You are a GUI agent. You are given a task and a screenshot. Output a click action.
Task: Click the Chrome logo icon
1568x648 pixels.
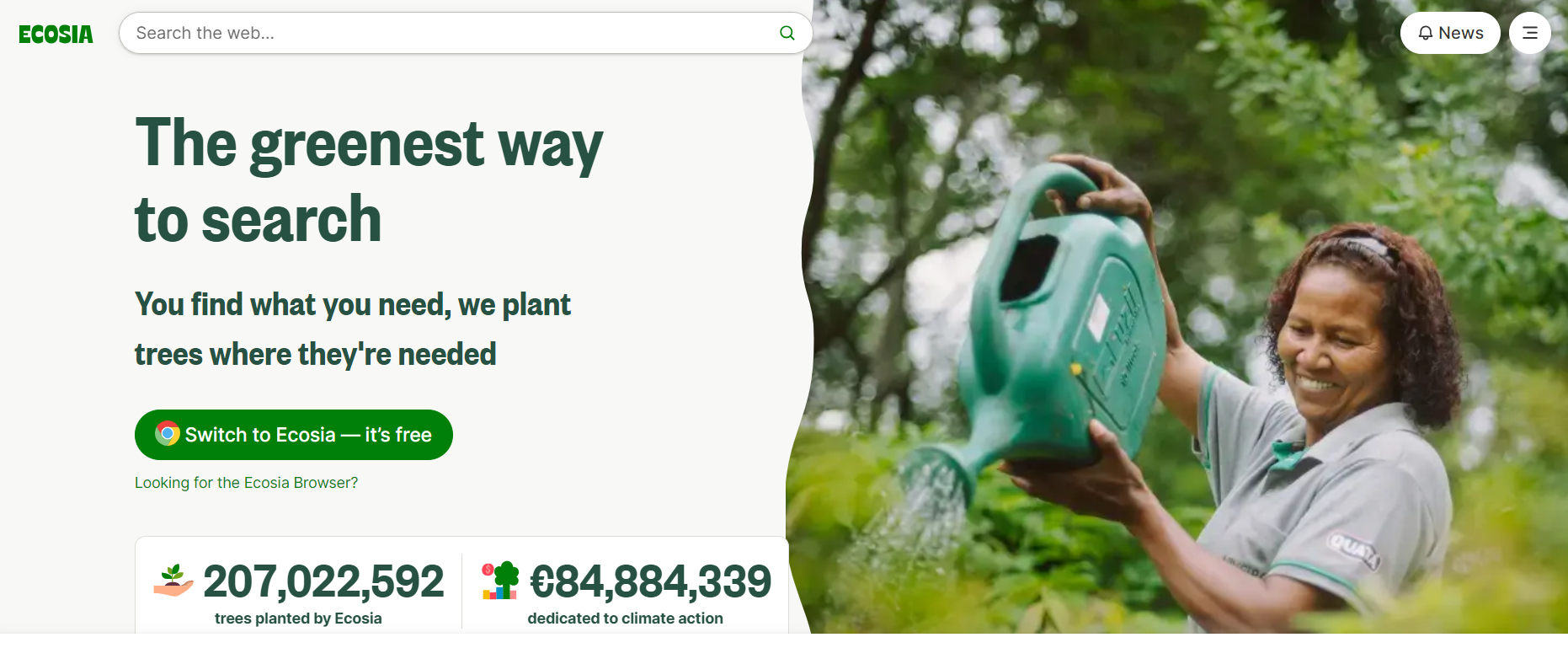[x=168, y=434]
